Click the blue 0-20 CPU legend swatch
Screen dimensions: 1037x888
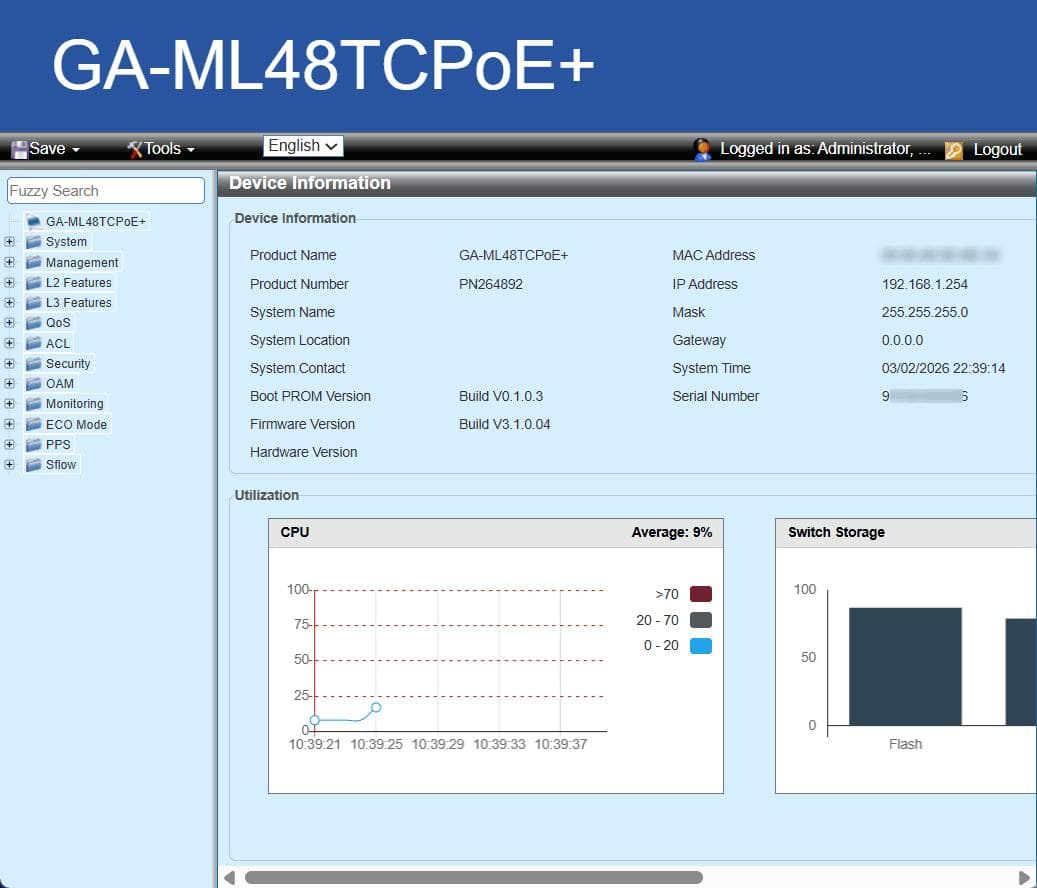(x=700, y=646)
